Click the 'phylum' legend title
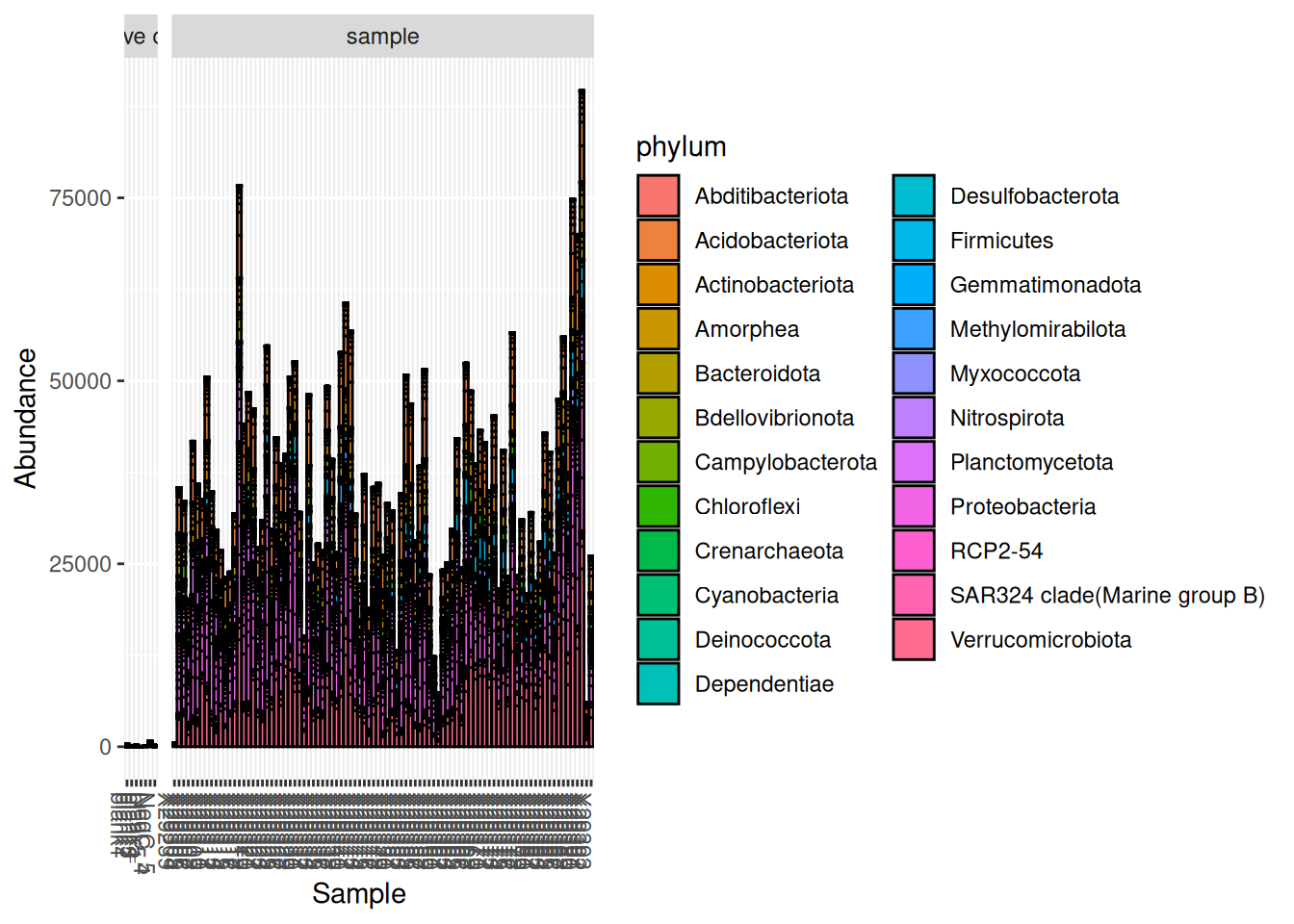Image resolution: width=1294 pixels, height=924 pixels. click(x=681, y=147)
